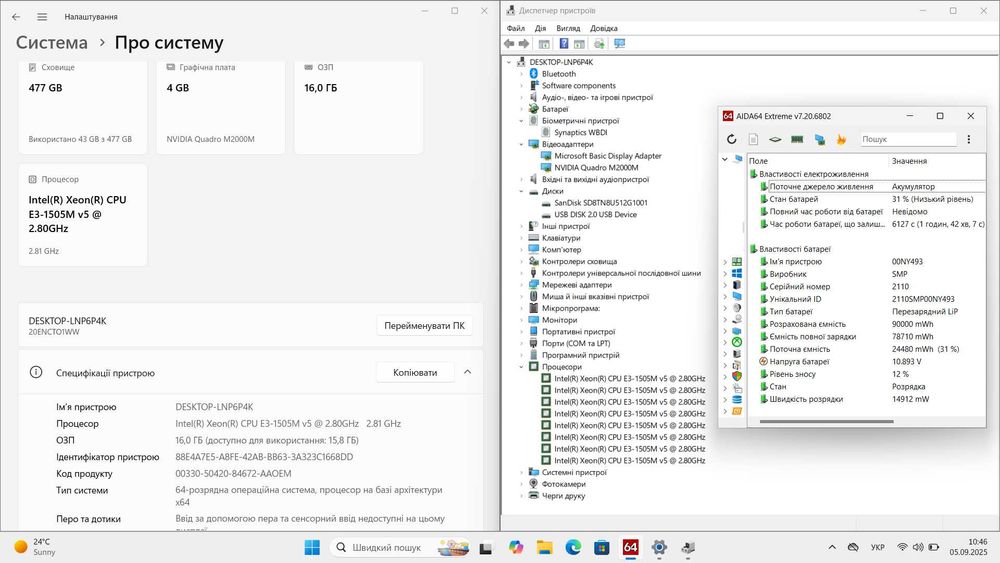Select the green Xbox DirectX icon in AIDA64 sidebar
1000x563 pixels.
pos(737,342)
